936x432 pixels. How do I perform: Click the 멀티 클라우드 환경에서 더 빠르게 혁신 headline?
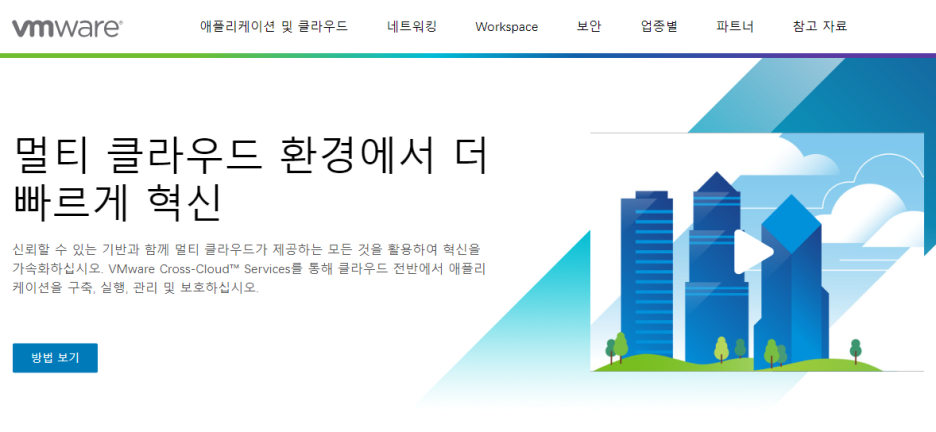point(250,179)
